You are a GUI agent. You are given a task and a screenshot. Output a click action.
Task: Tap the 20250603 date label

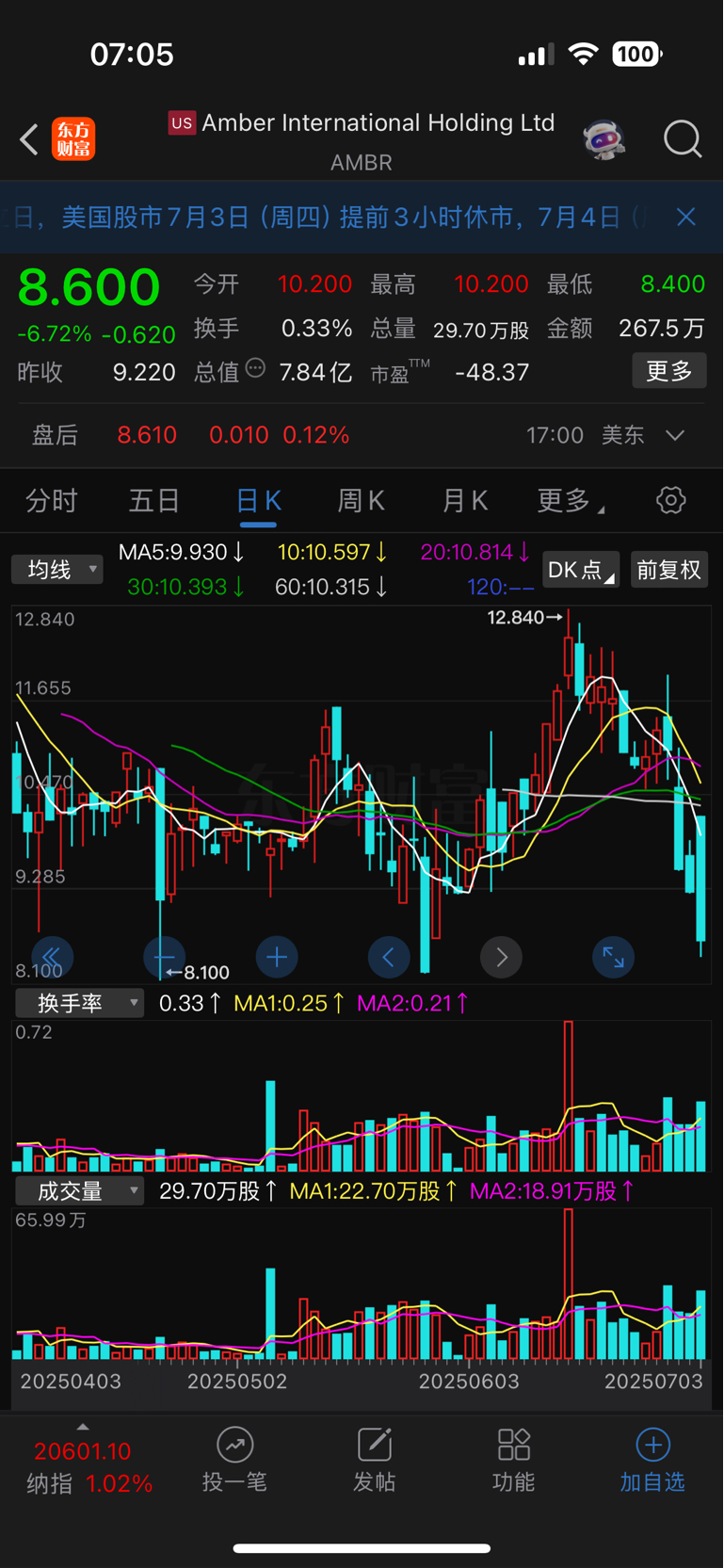tap(469, 1382)
